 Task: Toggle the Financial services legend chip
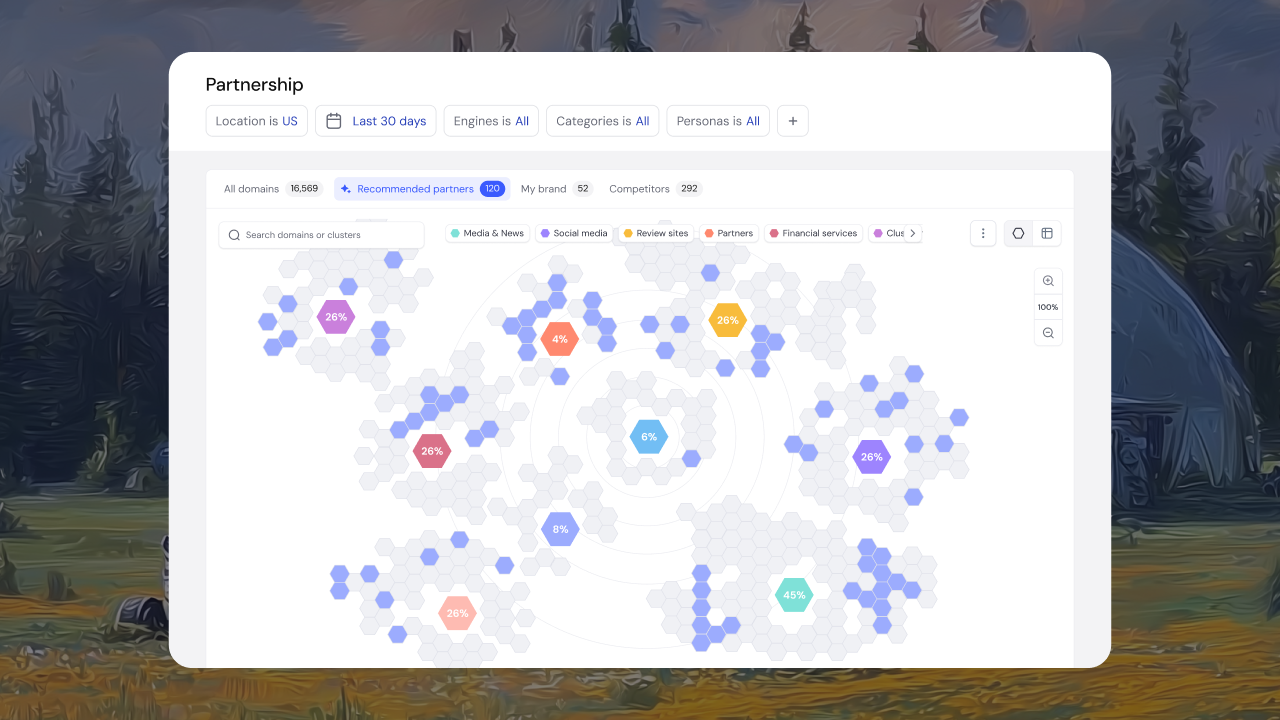coord(811,233)
